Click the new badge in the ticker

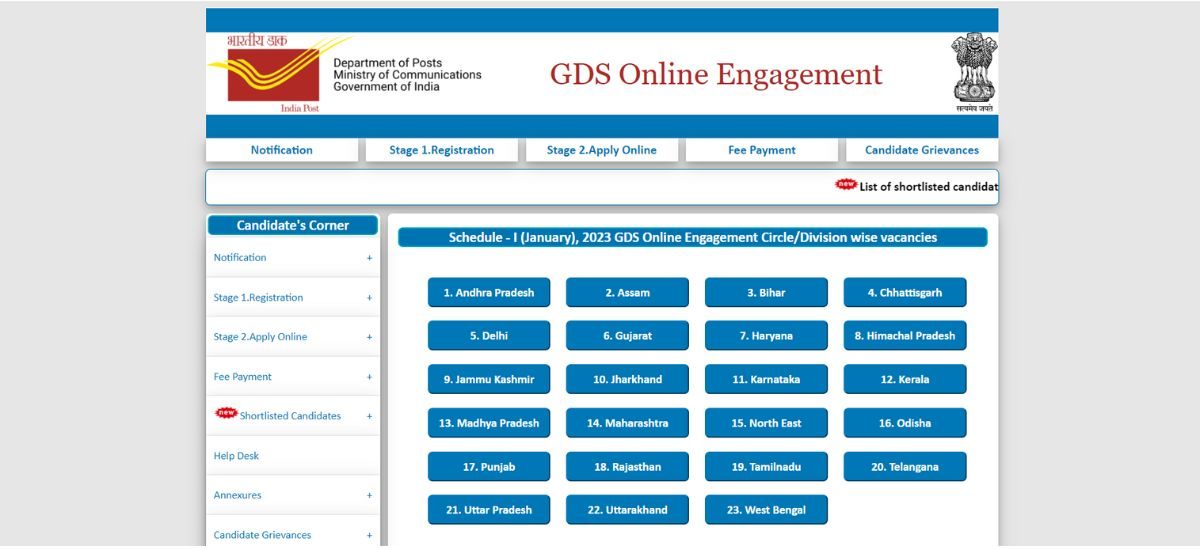click(x=846, y=185)
